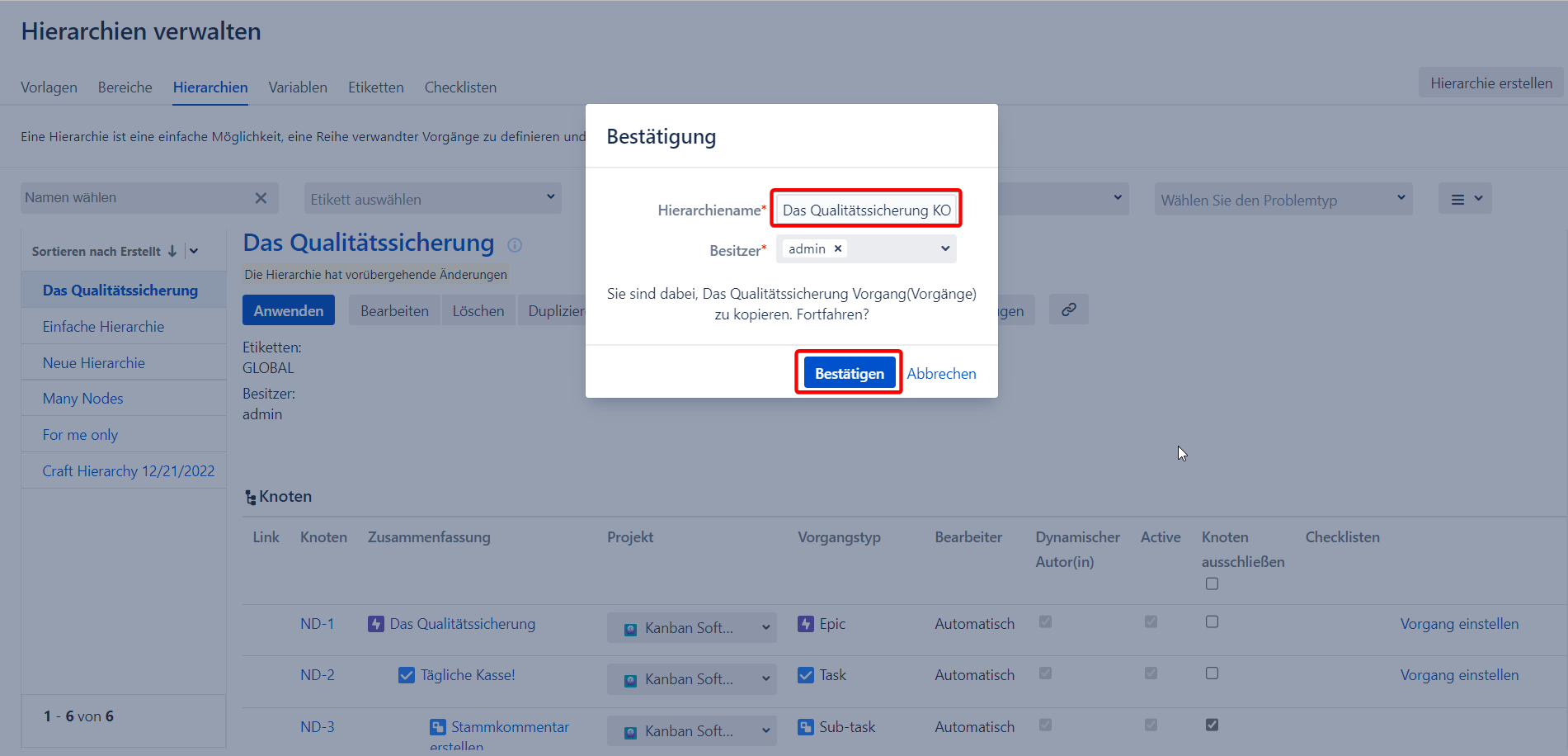Clear the name filter with X icon
The image size is (1568, 756).
[x=261, y=198]
